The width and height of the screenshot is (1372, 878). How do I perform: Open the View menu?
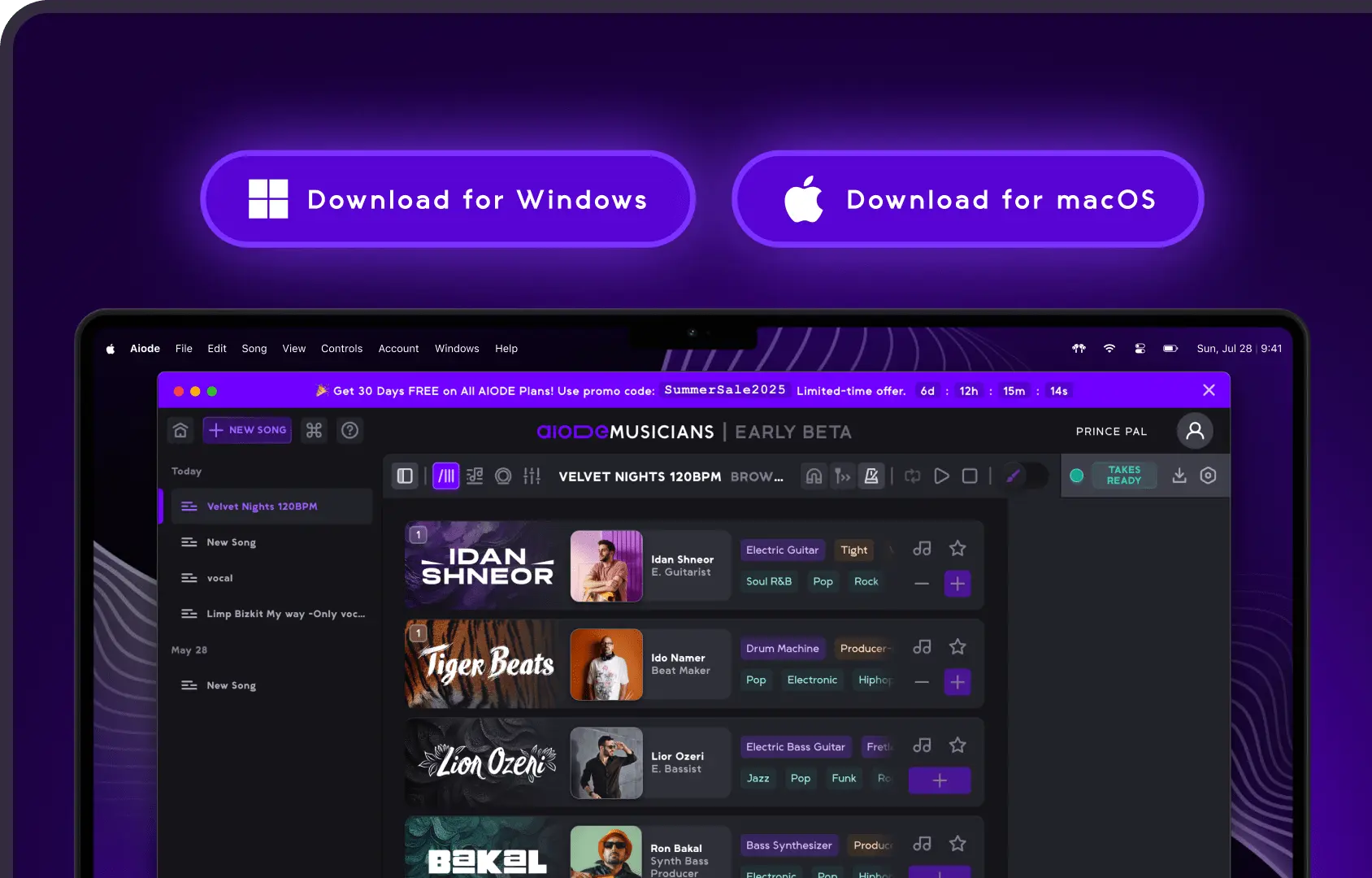[294, 349]
